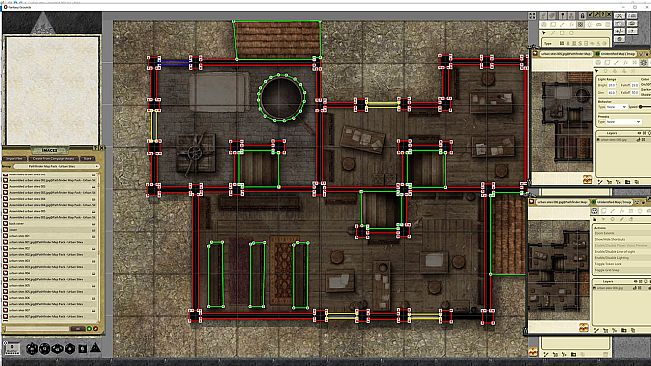This screenshot has height=366, width=651.
Task: Select the highlighted grid tool in main map toolbar
Action: [580, 25]
